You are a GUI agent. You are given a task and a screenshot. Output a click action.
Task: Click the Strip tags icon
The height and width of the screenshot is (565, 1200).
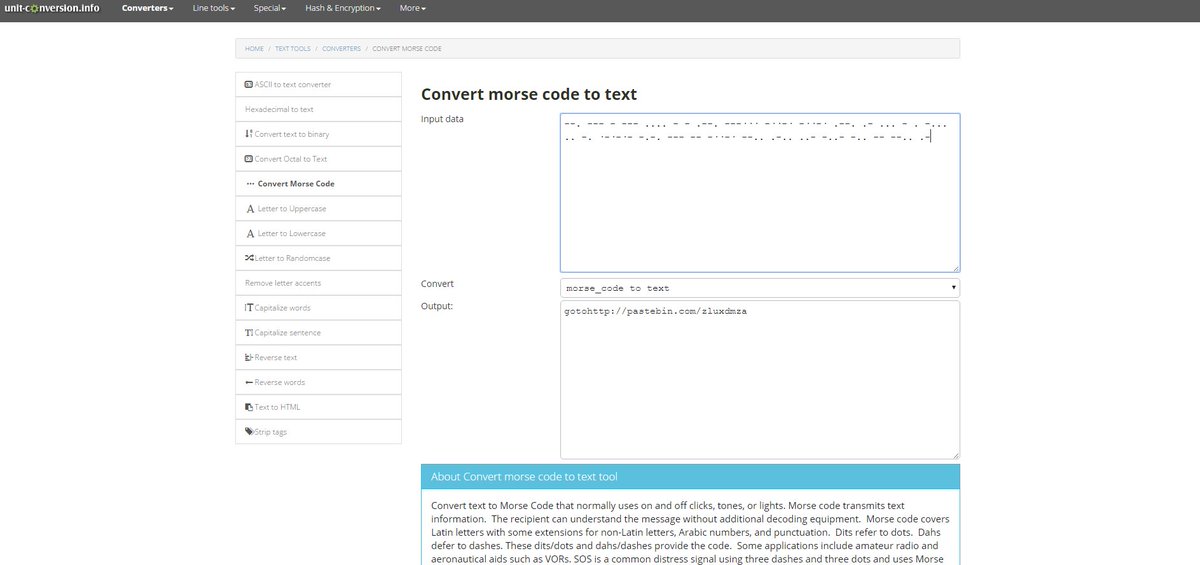tap(249, 432)
